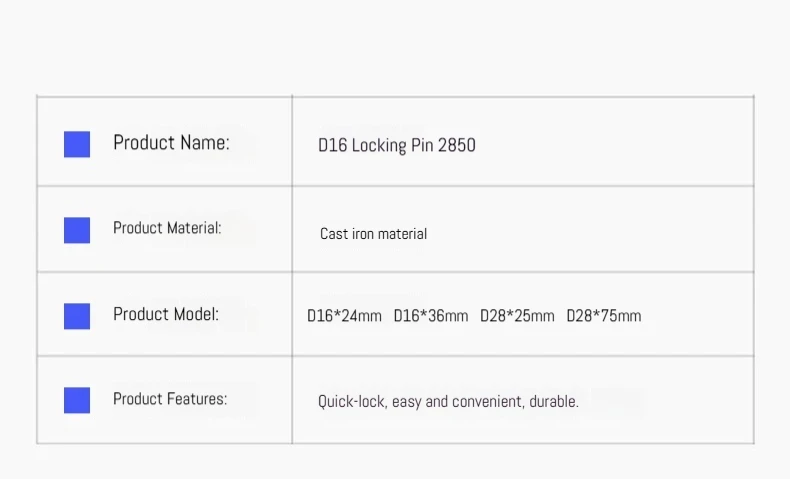Image resolution: width=790 pixels, height=479 pixels.
Task: Click 'material' after the words Cast iron
Action: [x=403, y=234]
